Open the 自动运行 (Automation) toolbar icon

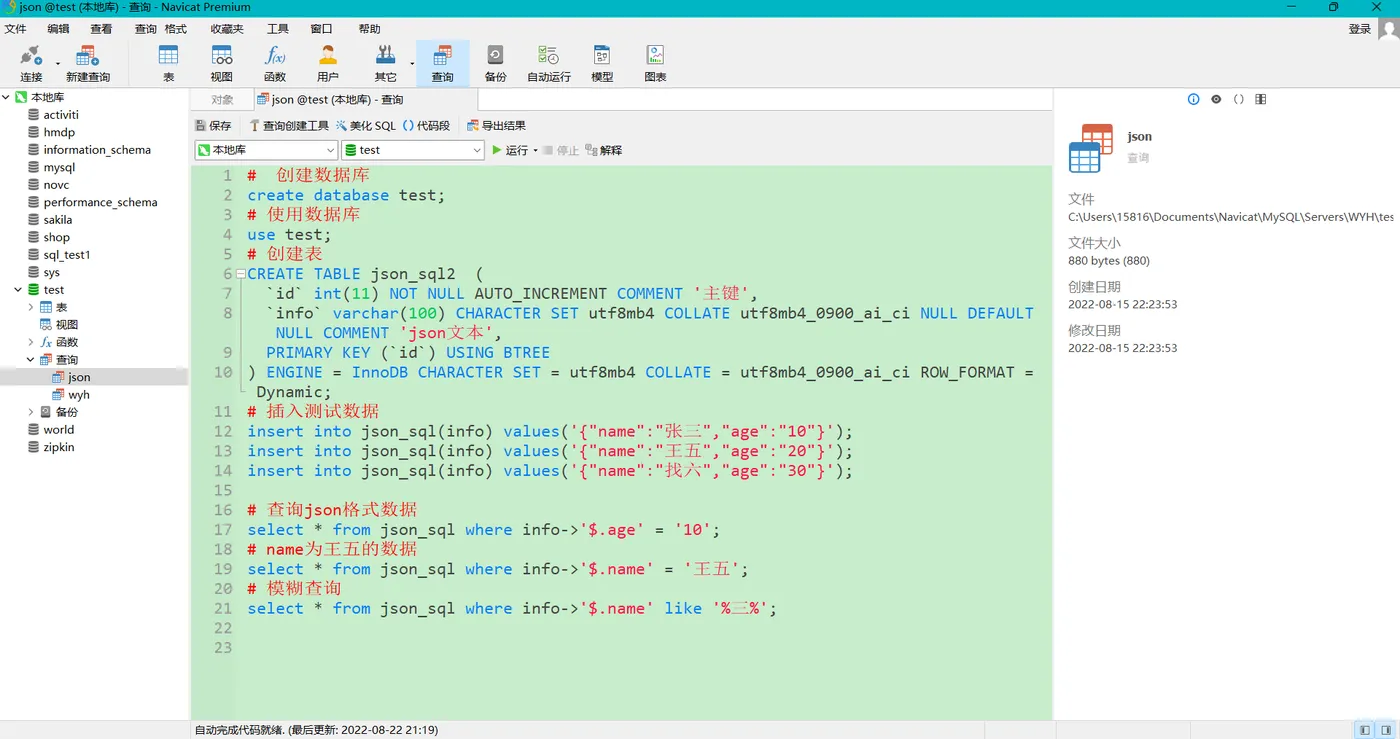pos(549,63)
